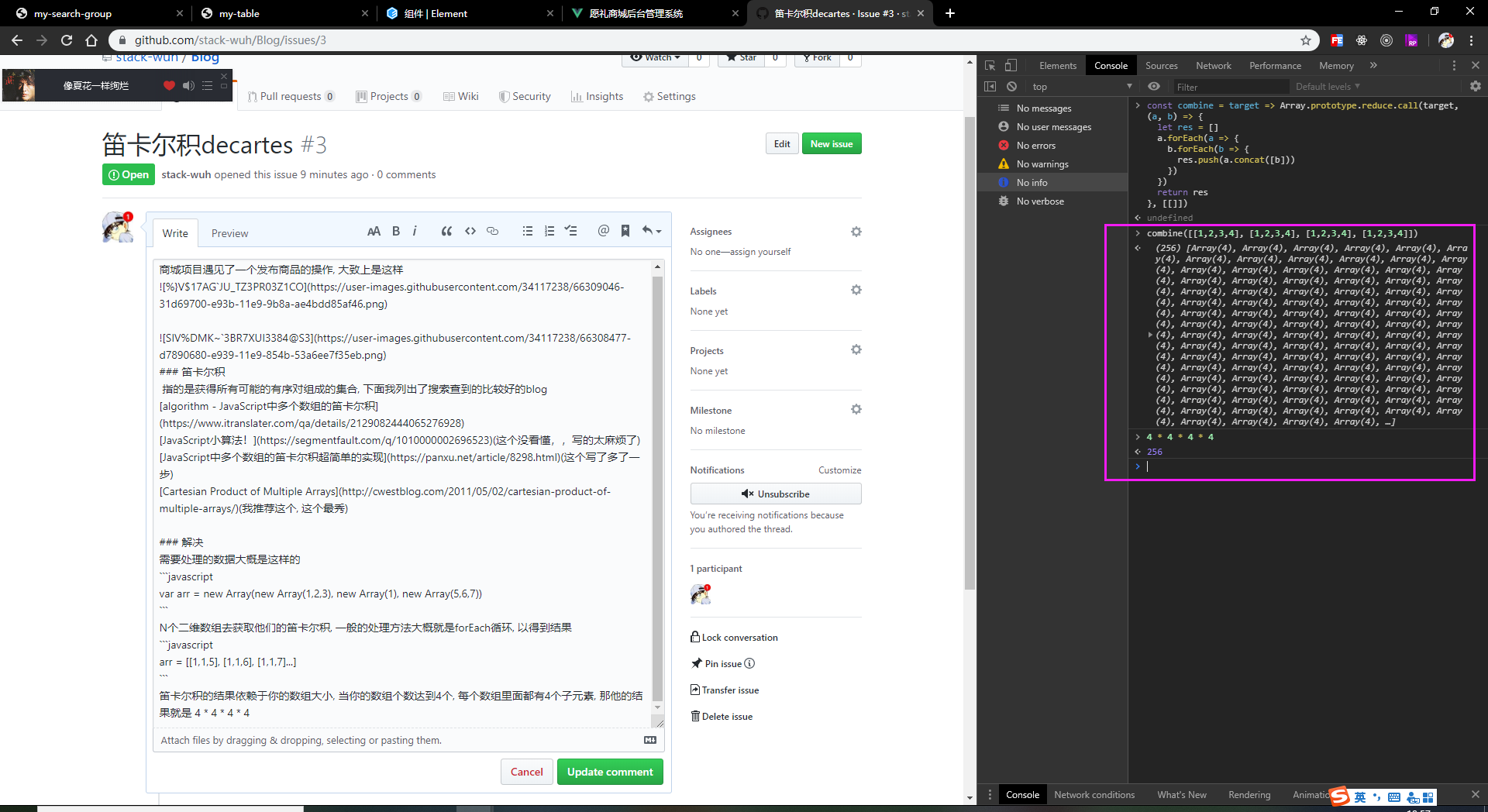Clear the console
1488x812 pixels.
point(1011,87)
